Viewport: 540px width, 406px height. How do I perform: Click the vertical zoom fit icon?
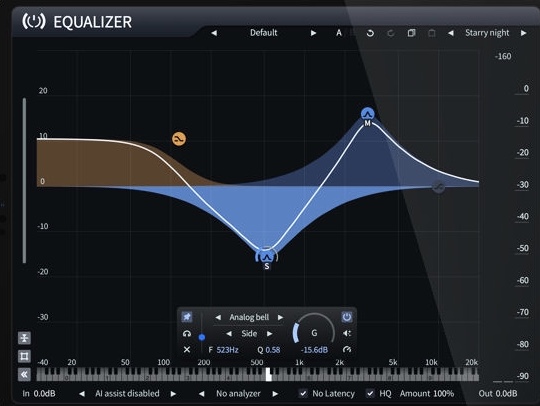coord(24,338)
